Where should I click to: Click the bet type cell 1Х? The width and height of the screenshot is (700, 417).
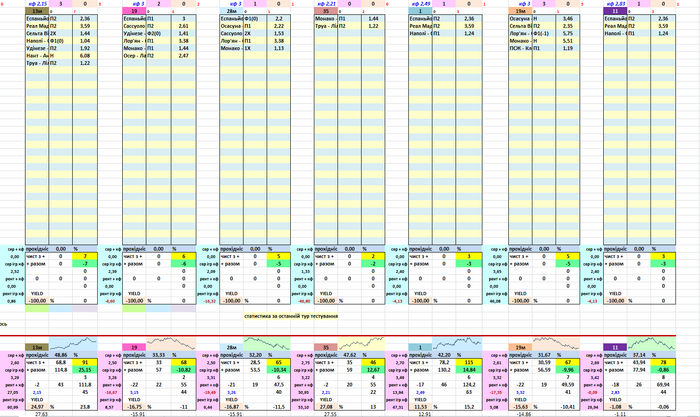point(255,48)
